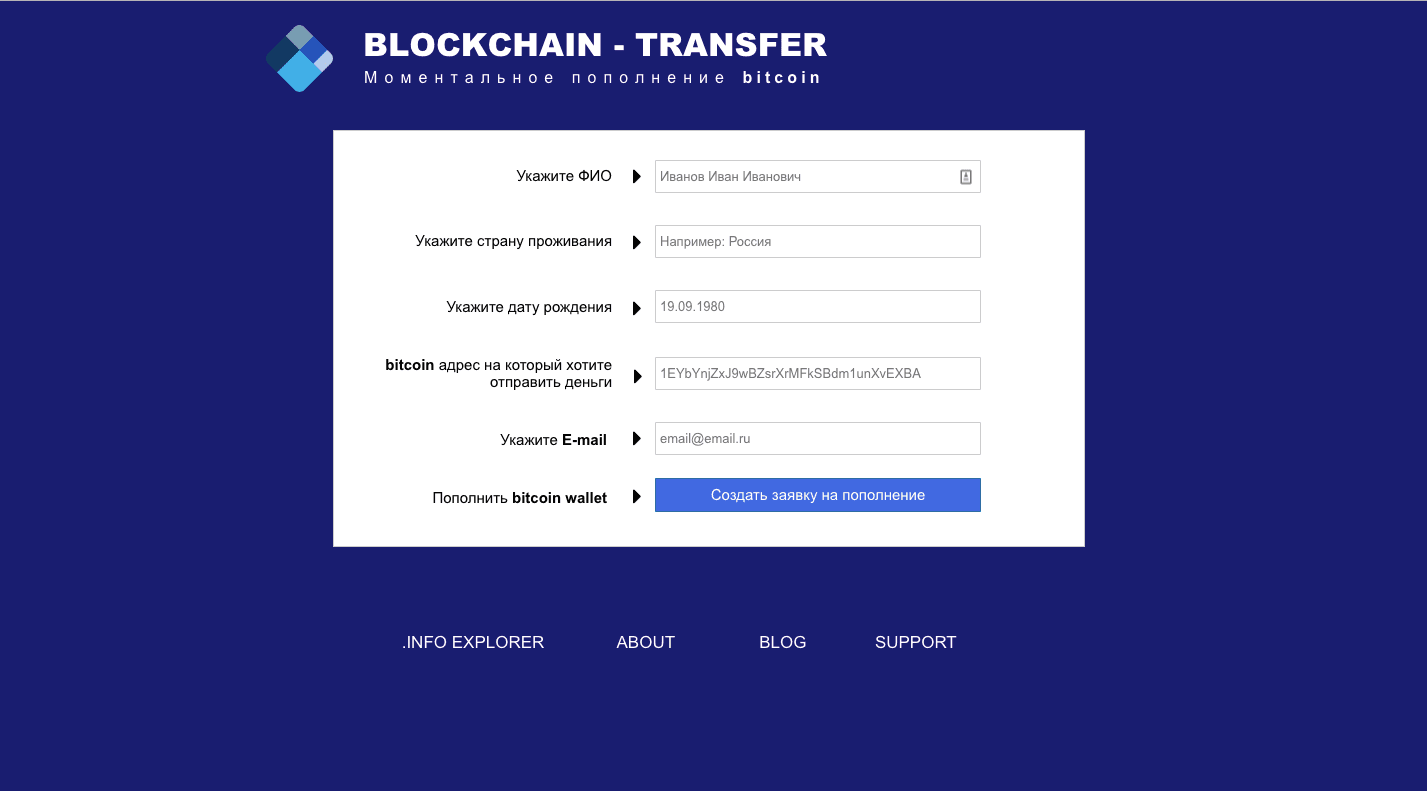The image size is (1427, 791).
Task: Open the ABOUT page link
Action: click(645, 642)
